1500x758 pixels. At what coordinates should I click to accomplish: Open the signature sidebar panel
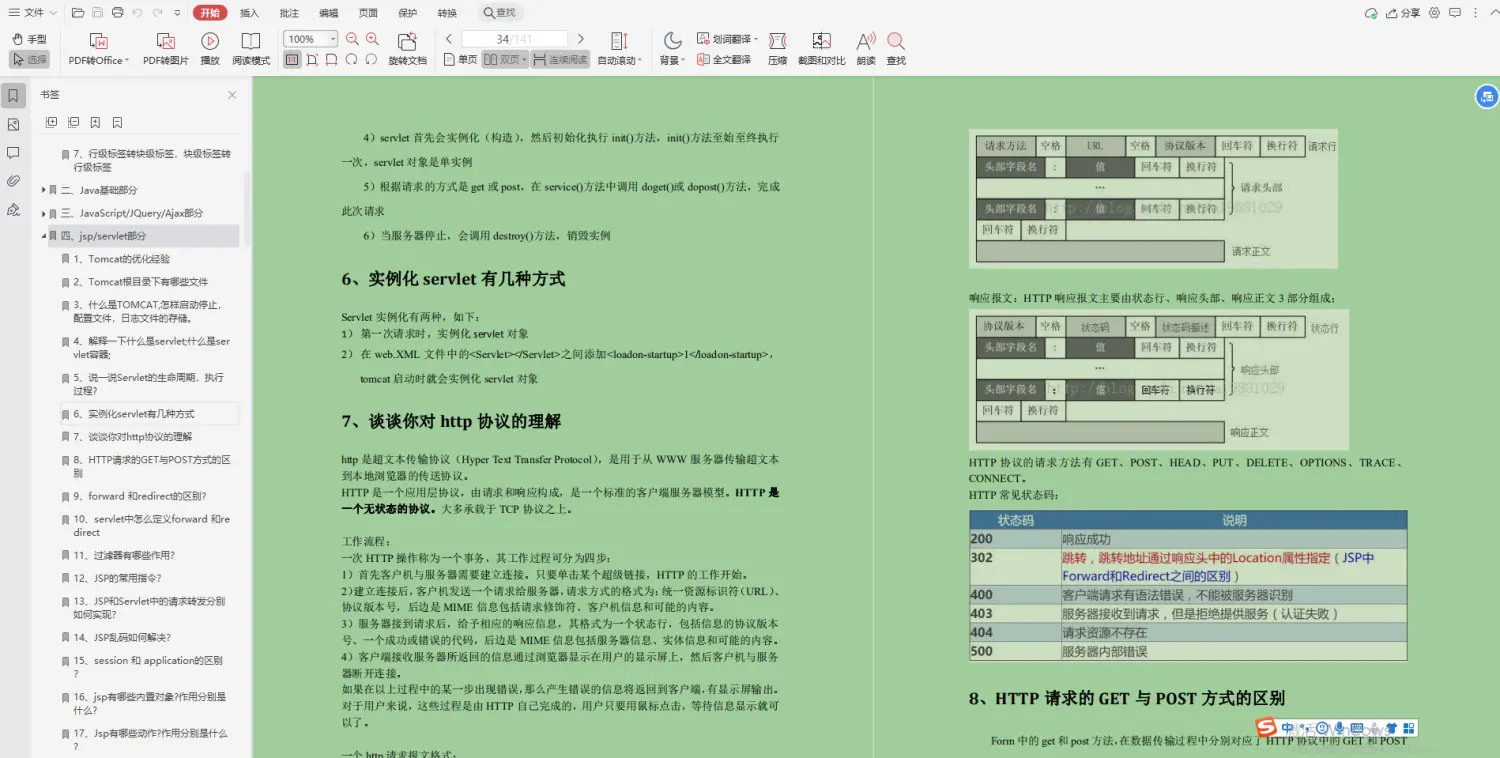click(x=13, y=209)
